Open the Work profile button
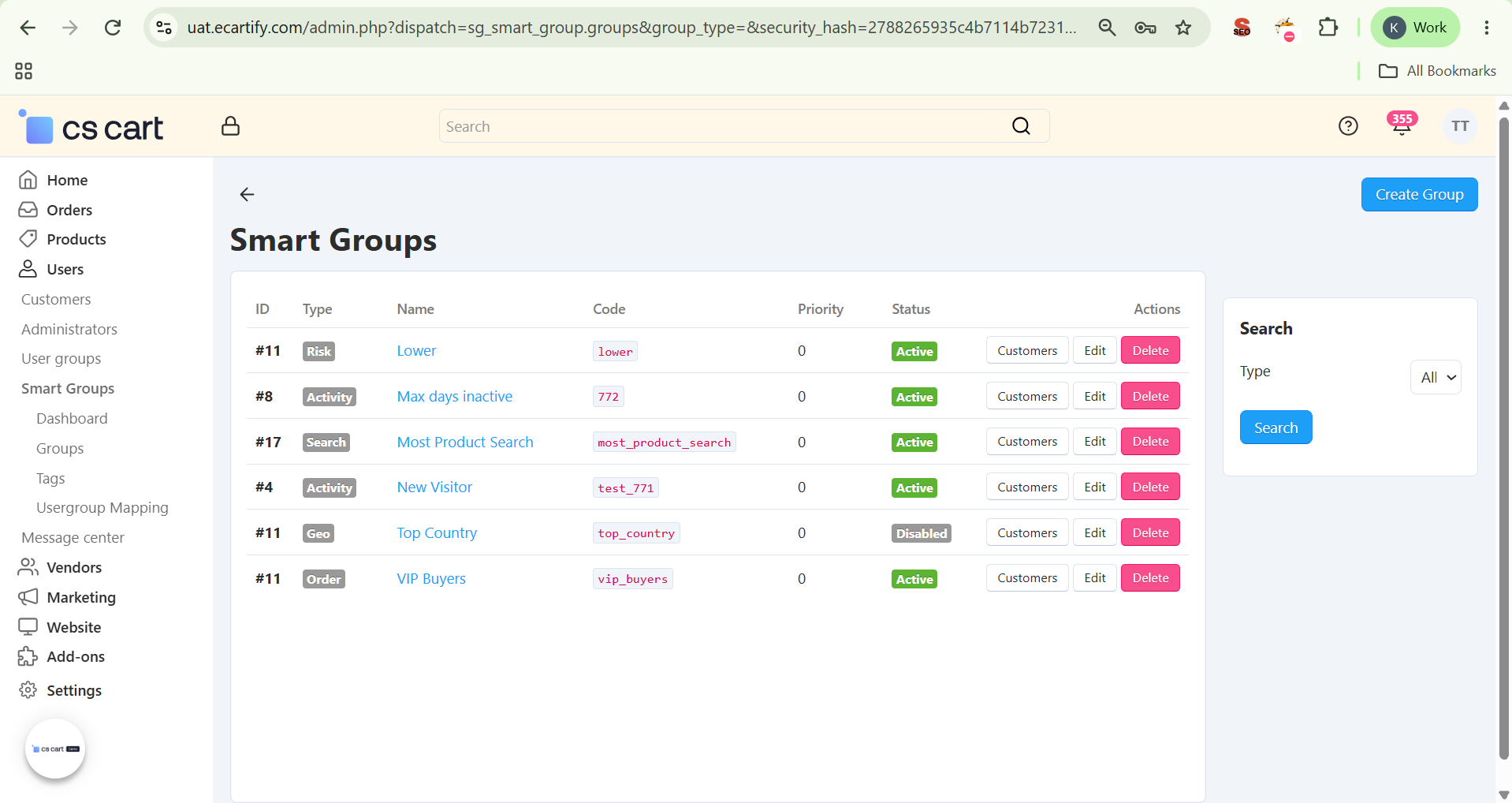 pyautogui.click(x=1415, y=28)
